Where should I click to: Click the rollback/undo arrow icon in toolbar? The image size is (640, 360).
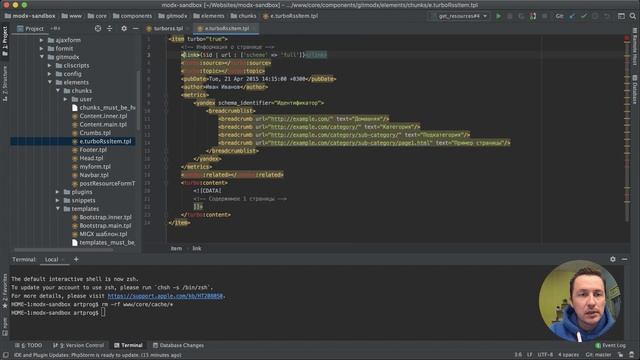pos(607,16)
